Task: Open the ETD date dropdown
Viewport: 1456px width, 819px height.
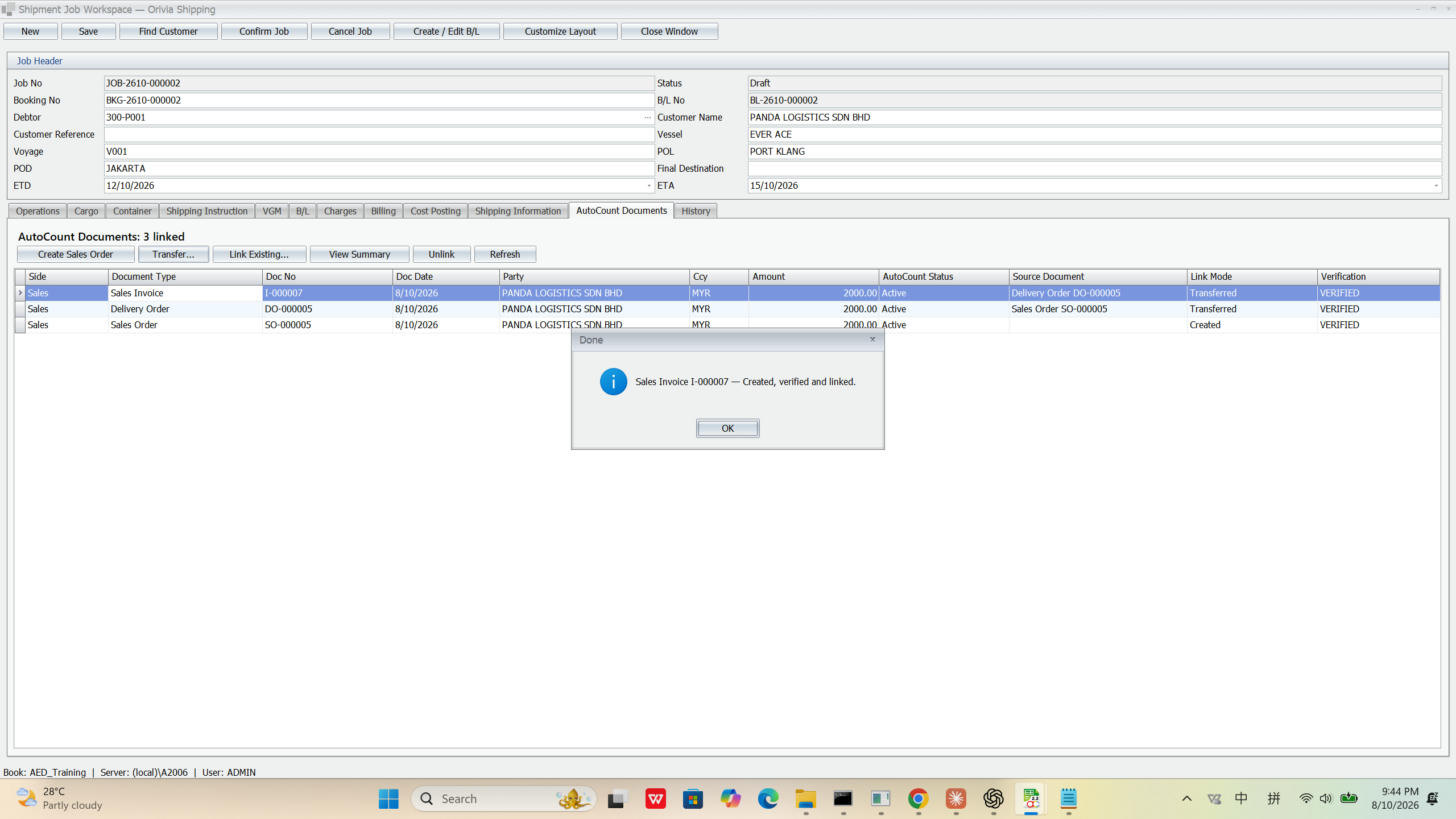Action: click(x=649, y=186)
